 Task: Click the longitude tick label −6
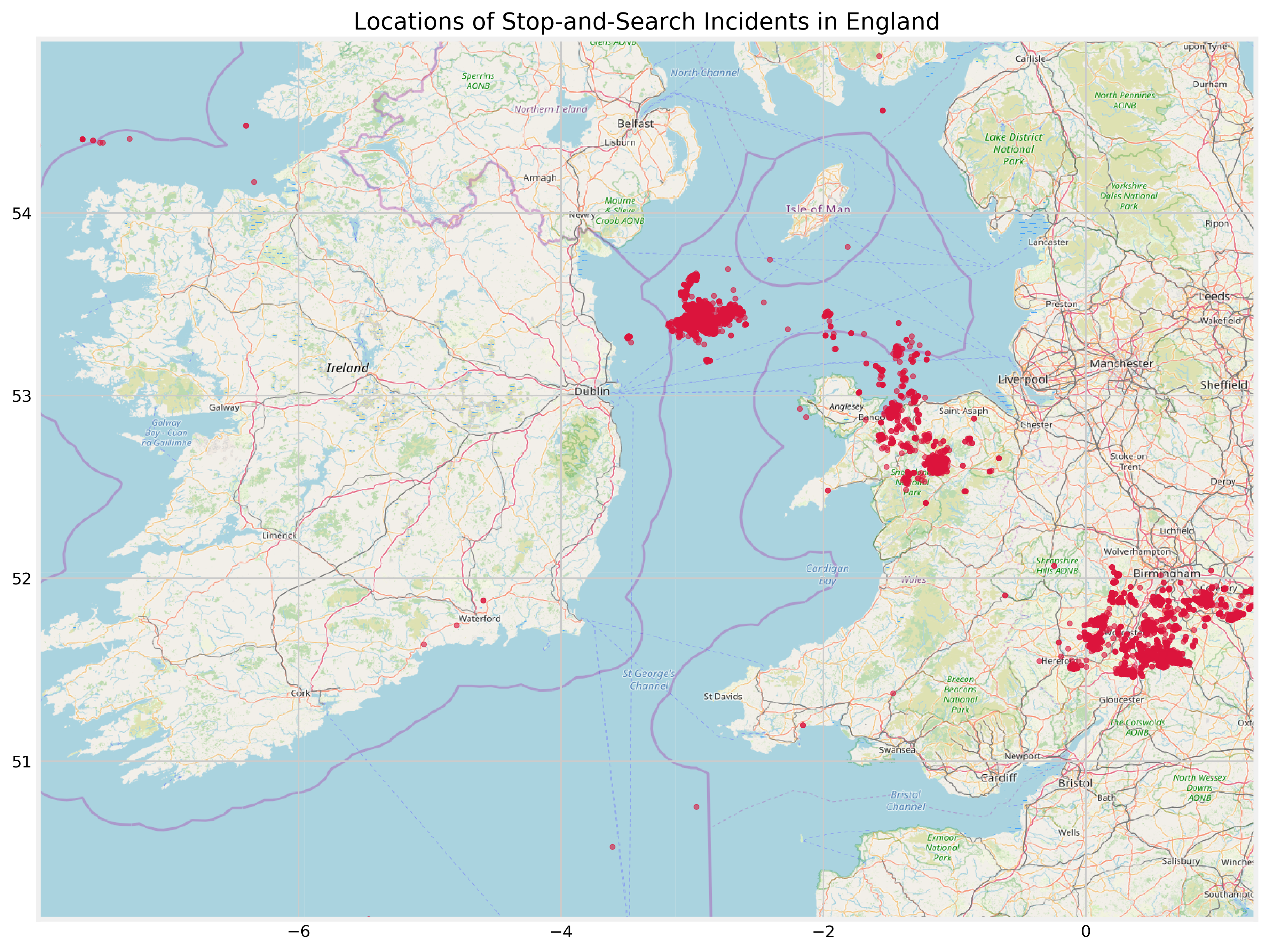pos(299,931)
